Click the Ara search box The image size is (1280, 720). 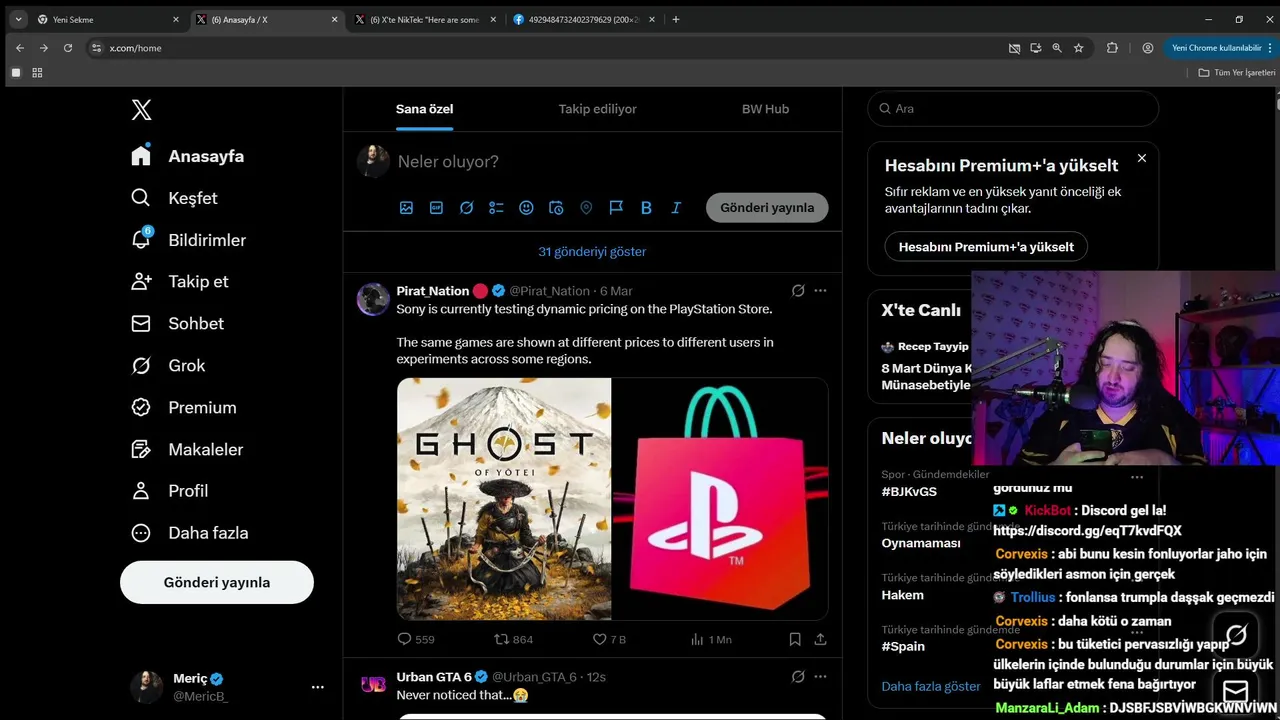click(x=1013, y=108)
